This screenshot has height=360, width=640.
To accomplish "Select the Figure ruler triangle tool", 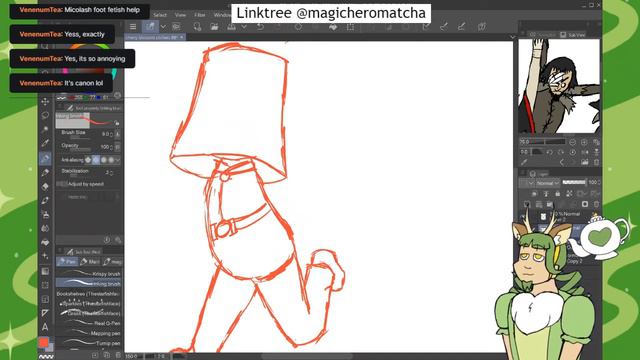I will [45, 313].
